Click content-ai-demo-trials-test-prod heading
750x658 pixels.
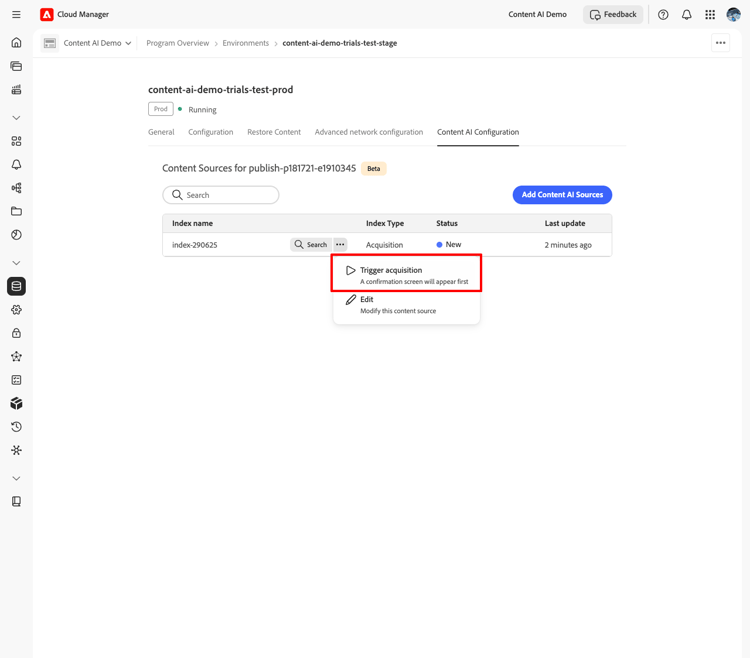click(221, 89)
